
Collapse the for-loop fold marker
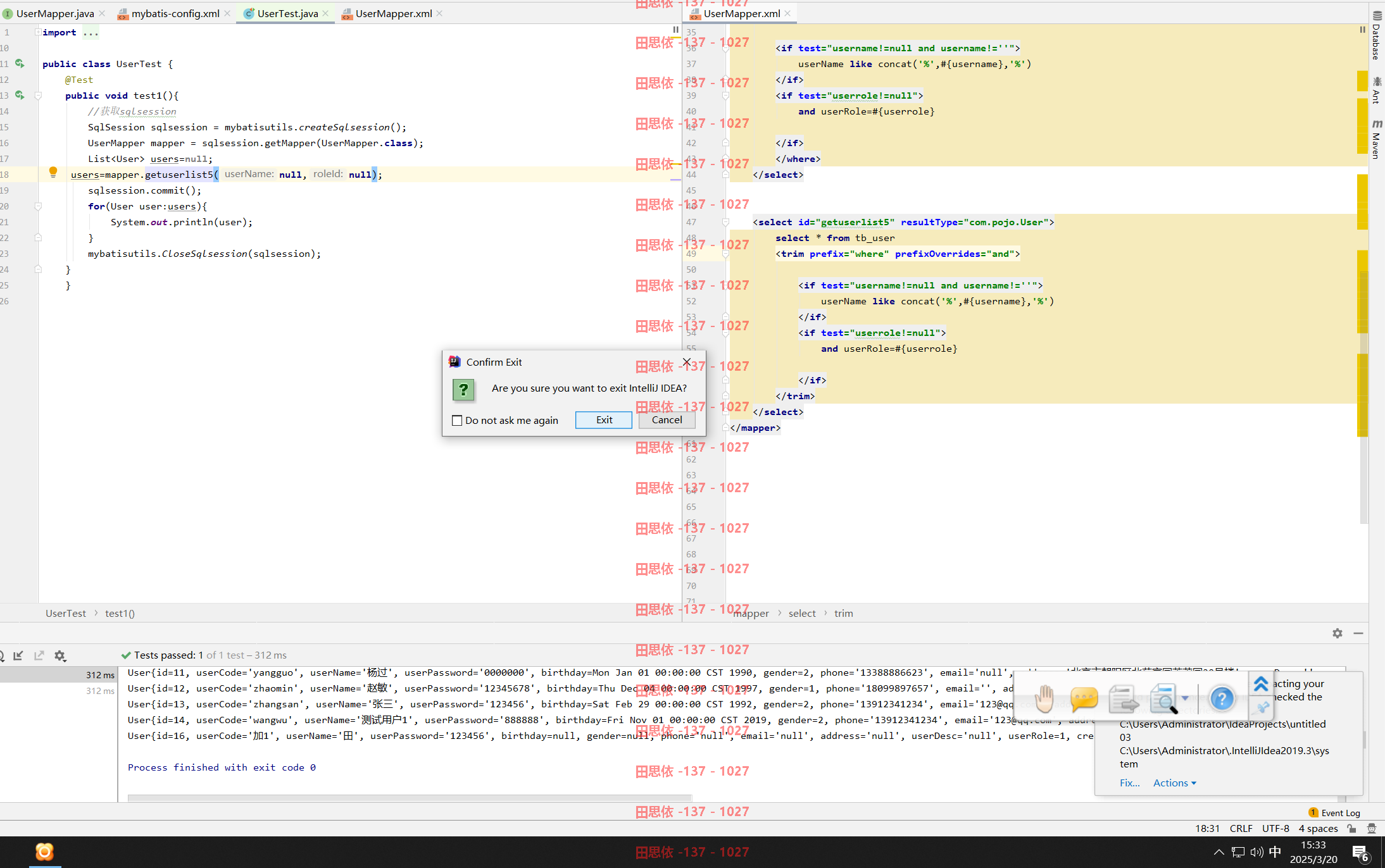[x=38, y=206]
